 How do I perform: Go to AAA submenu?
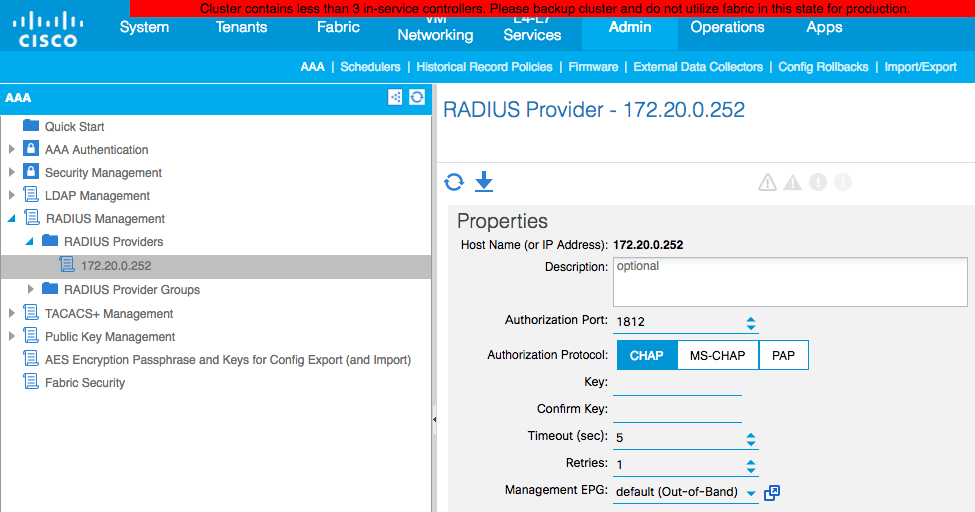[x=312, y=67]
